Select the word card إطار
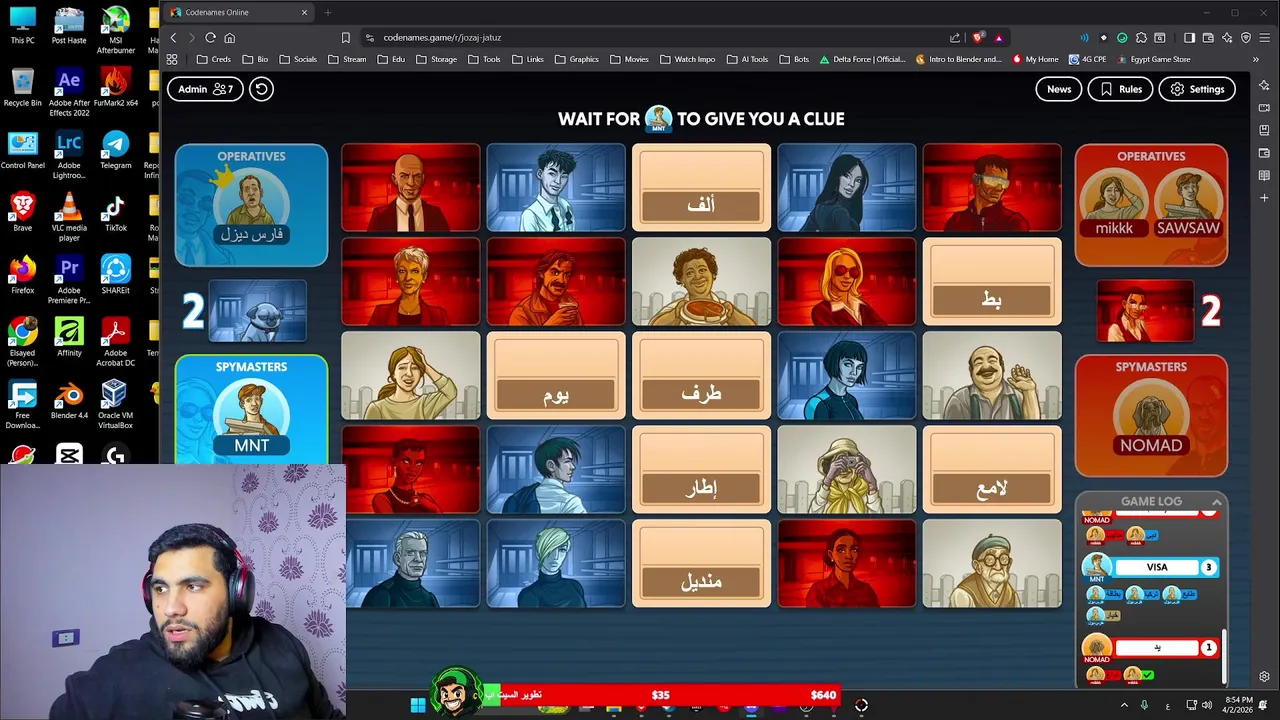 click(701, 471)
